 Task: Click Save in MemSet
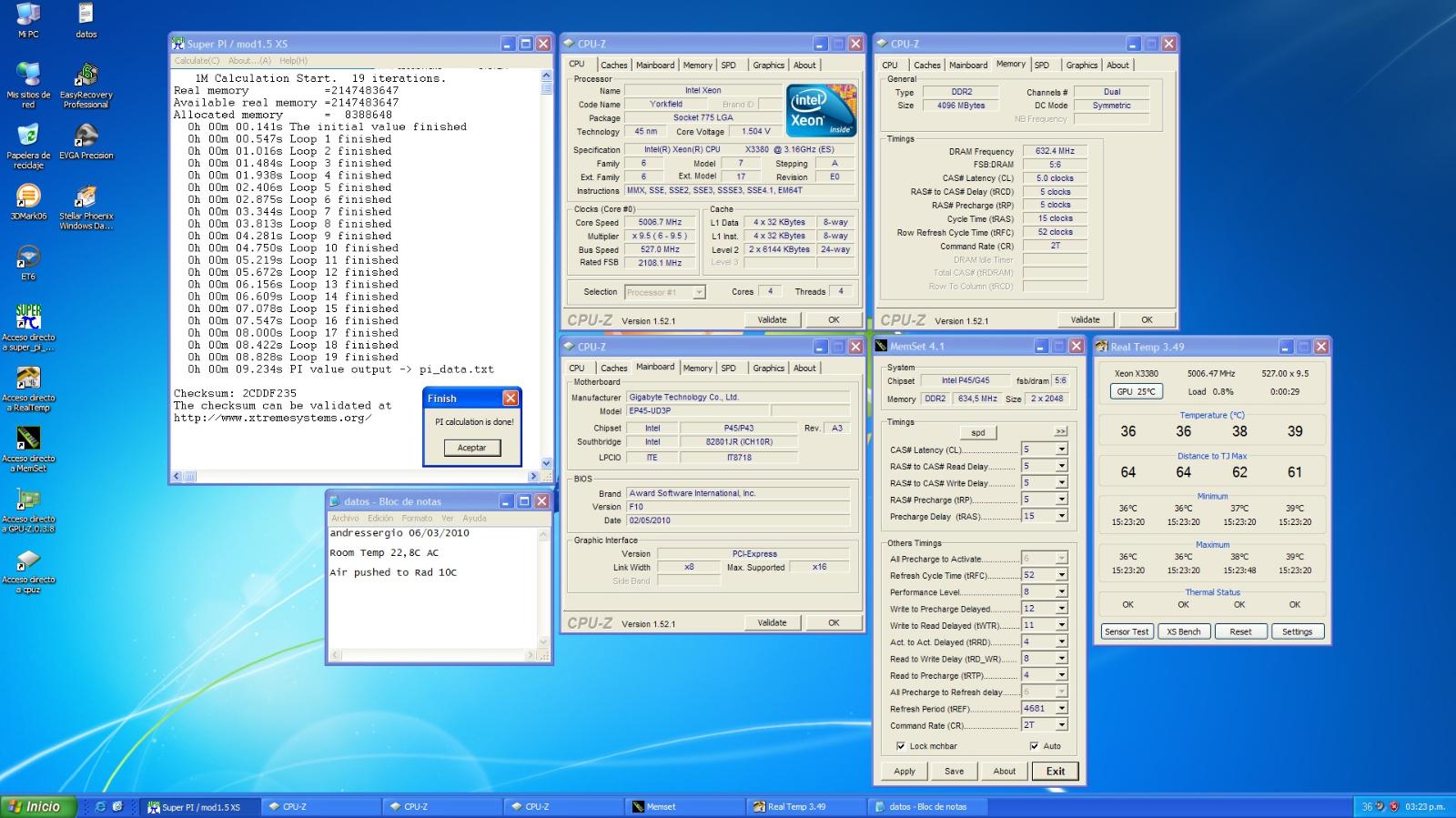pos(954,771)
